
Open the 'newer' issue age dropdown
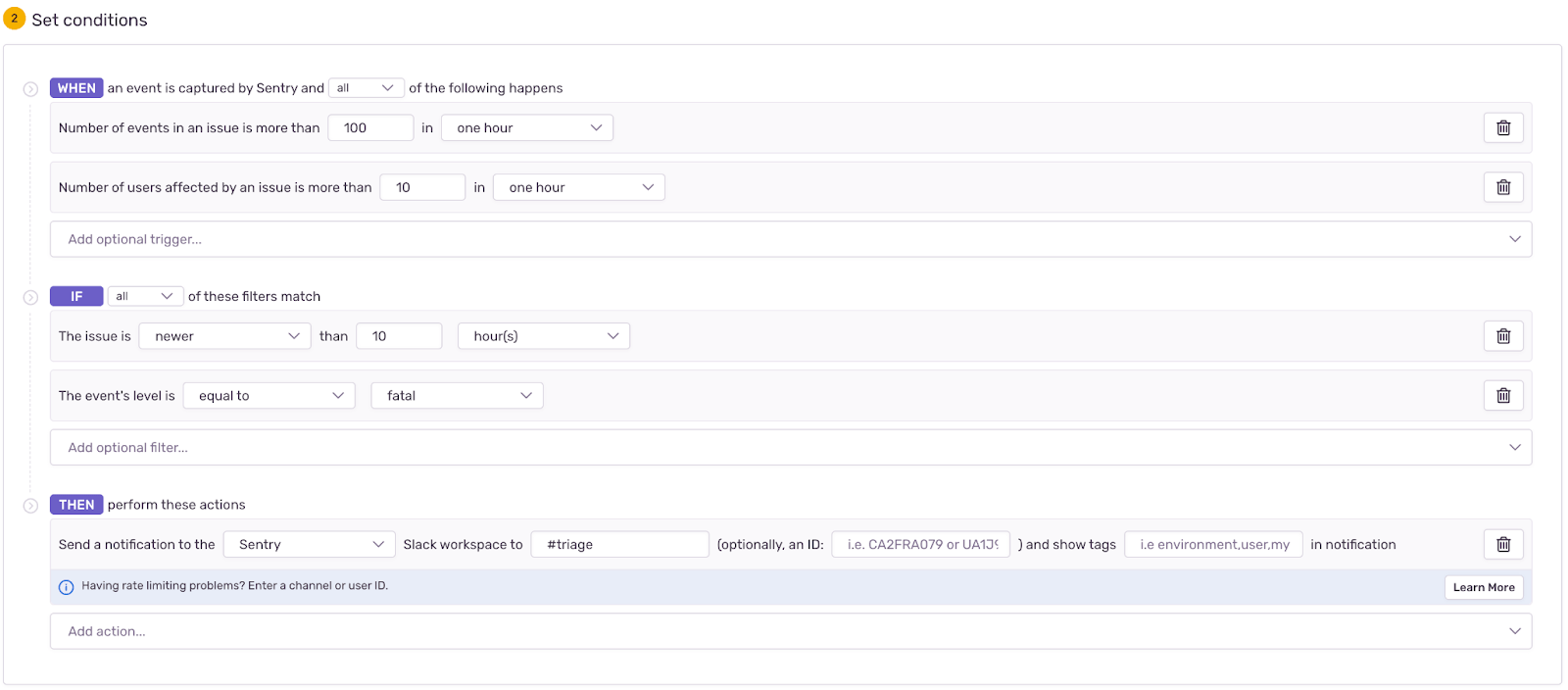coord(224,336)
